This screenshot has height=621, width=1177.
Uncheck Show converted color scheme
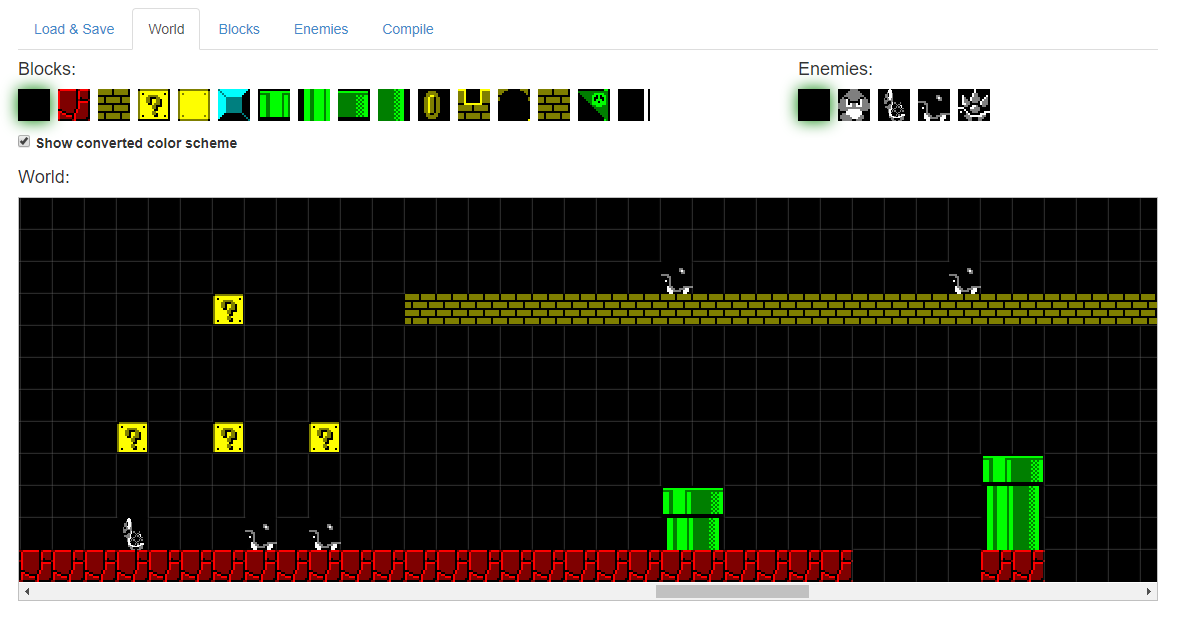click(x=25, y=142)
